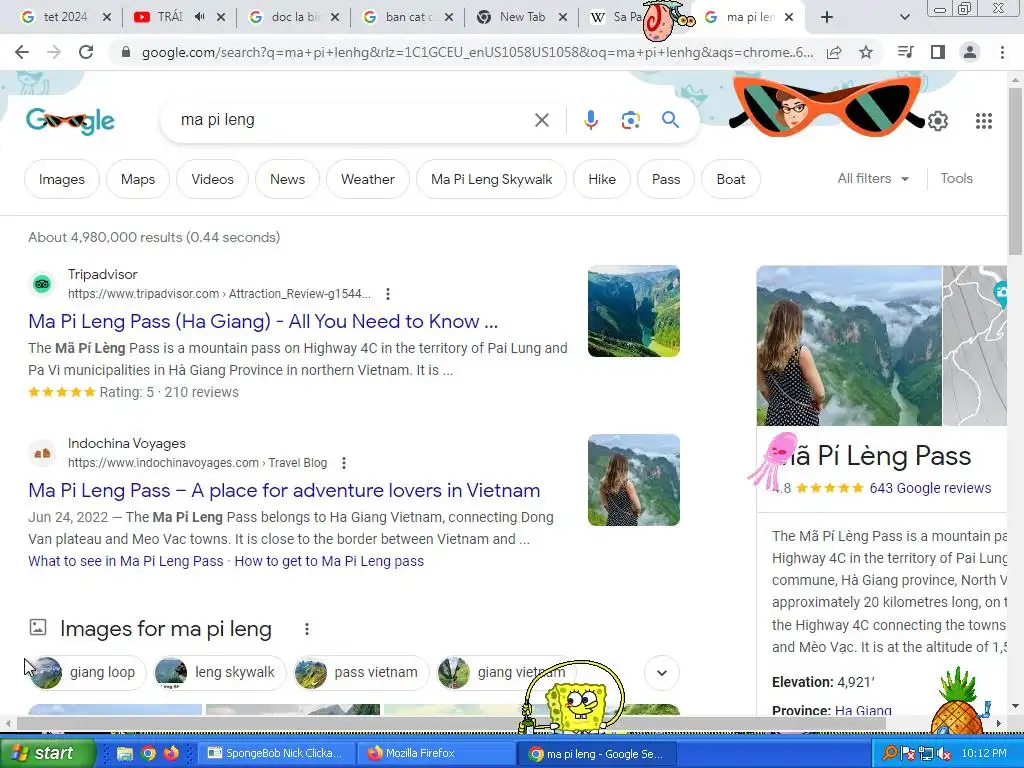Screen dimensions: 1024x768
Task: Open the Windows start menu
Action: click(x=47, y=753)
